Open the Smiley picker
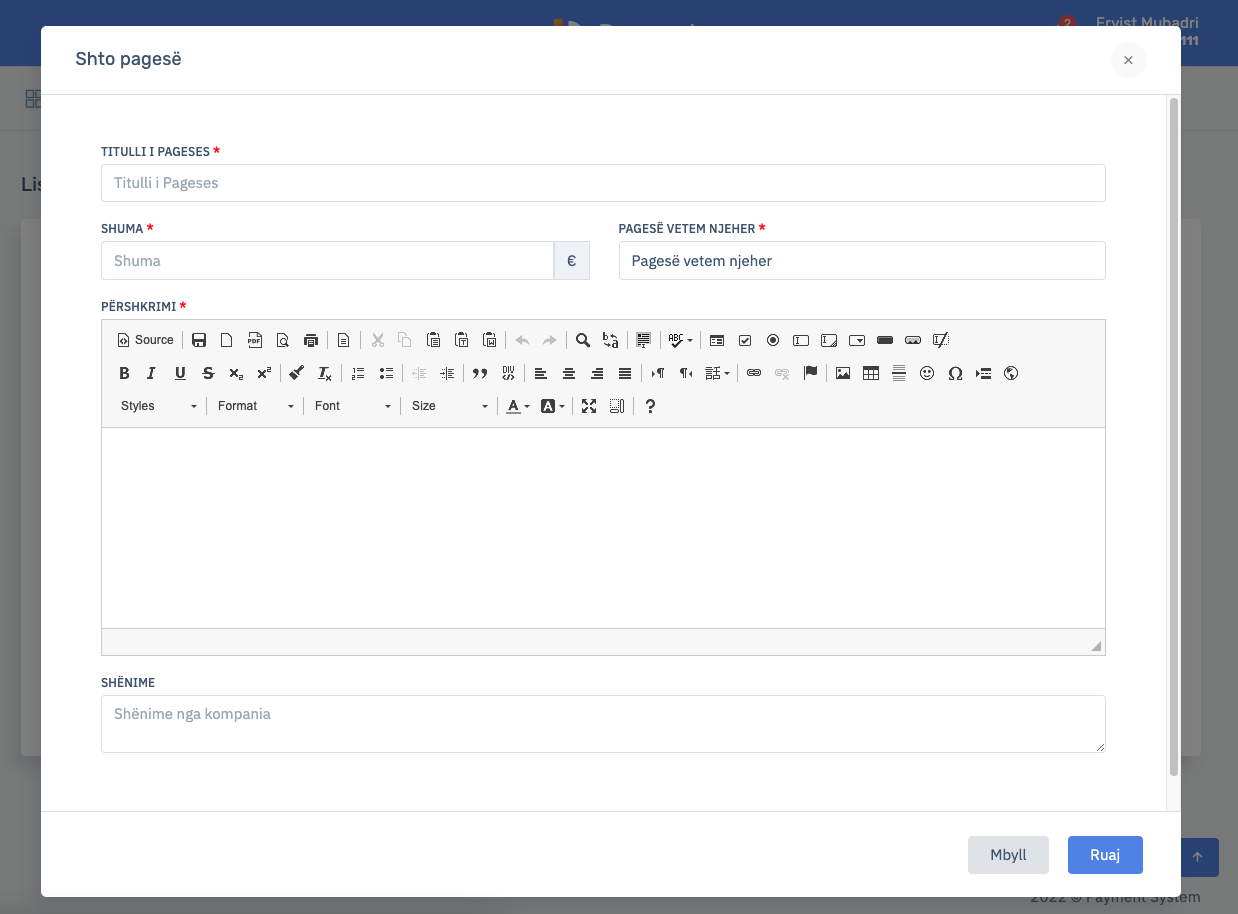Screen dimensions: 1238x914 (927, 373)
